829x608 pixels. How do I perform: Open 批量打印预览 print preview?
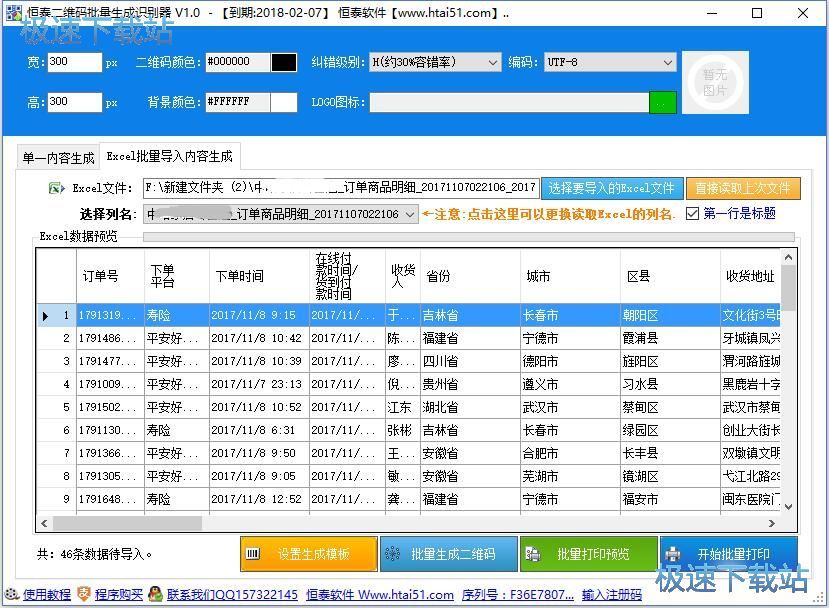pos(588,554)
